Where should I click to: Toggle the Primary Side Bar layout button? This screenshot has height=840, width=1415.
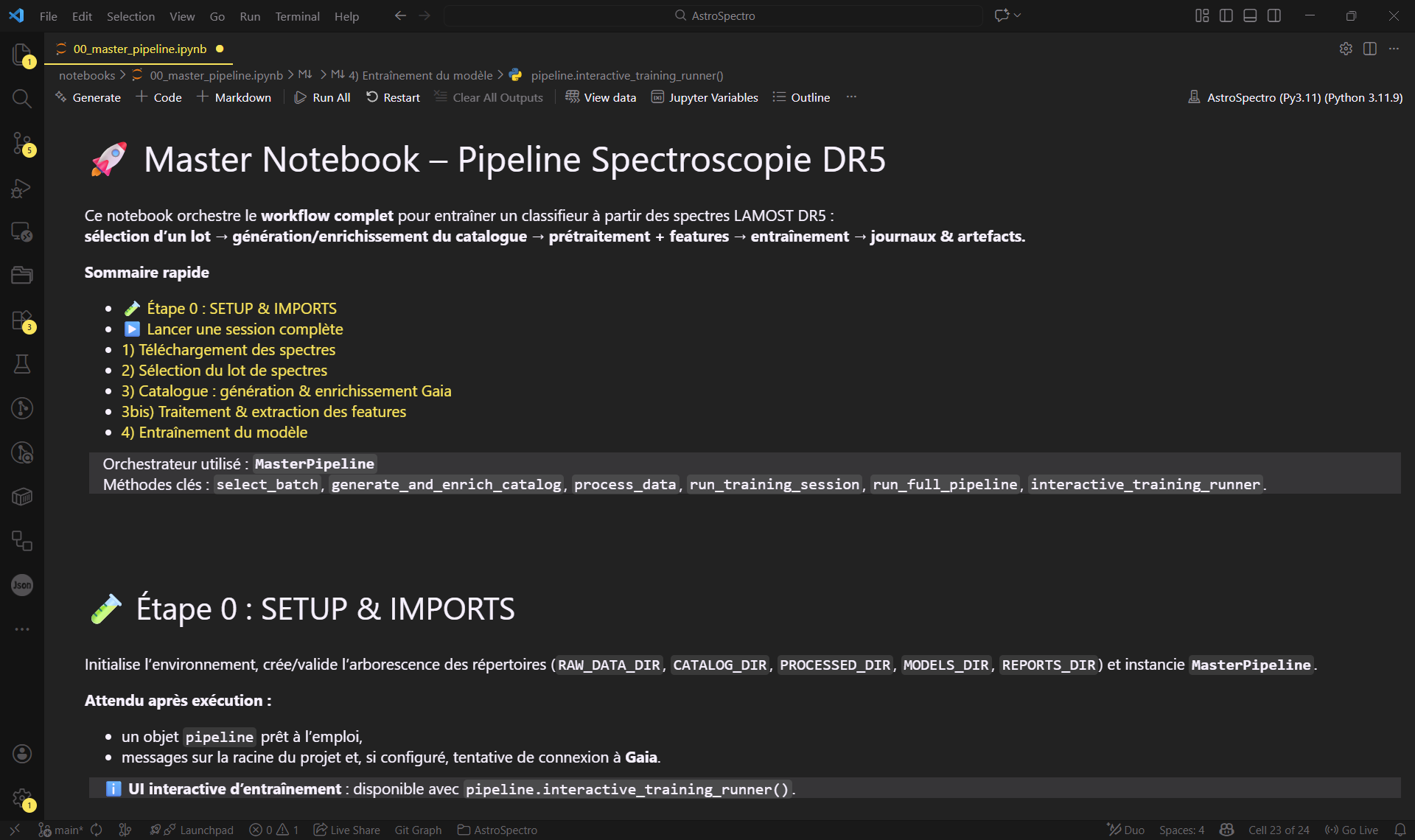point(1226,15)
